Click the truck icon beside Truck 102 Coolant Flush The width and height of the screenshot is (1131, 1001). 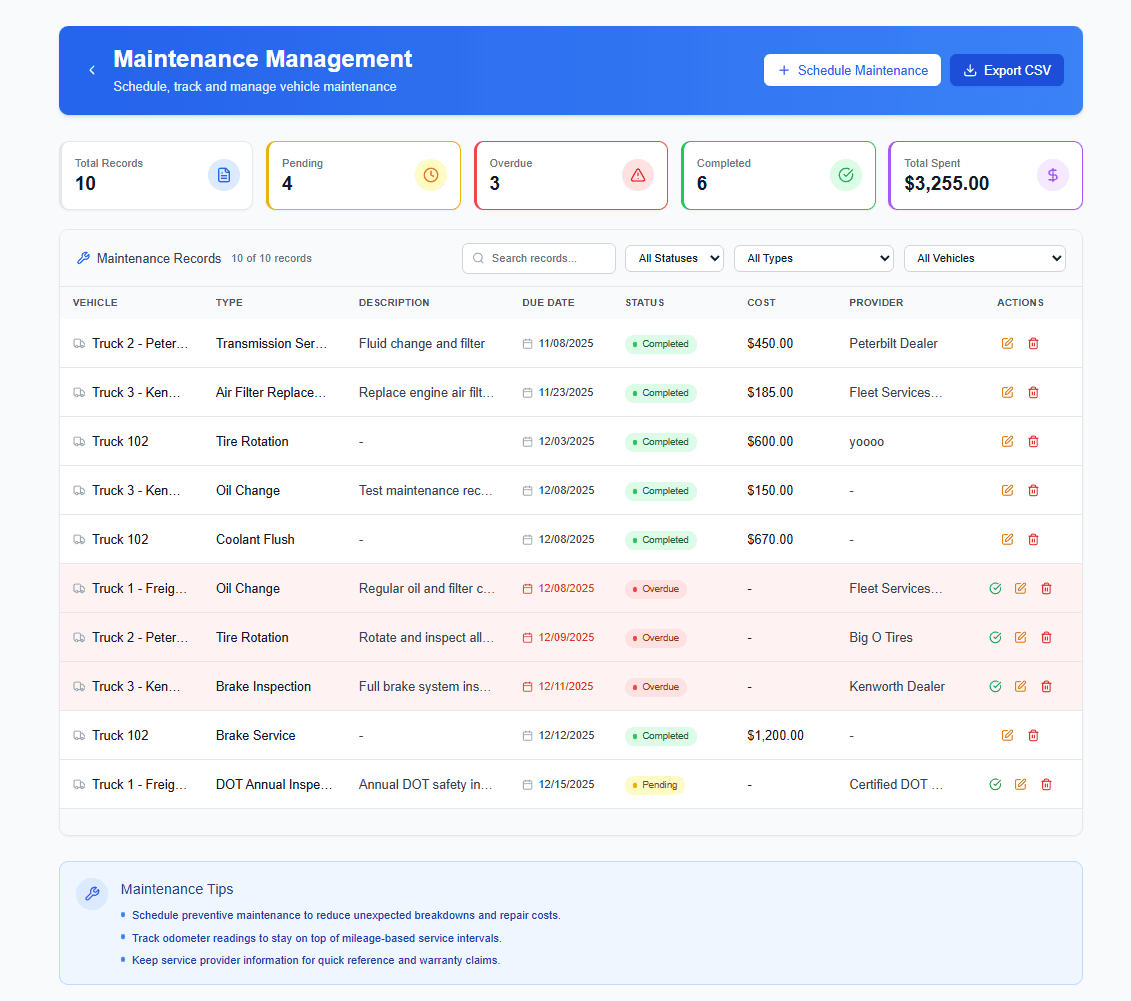pos(79,539)
